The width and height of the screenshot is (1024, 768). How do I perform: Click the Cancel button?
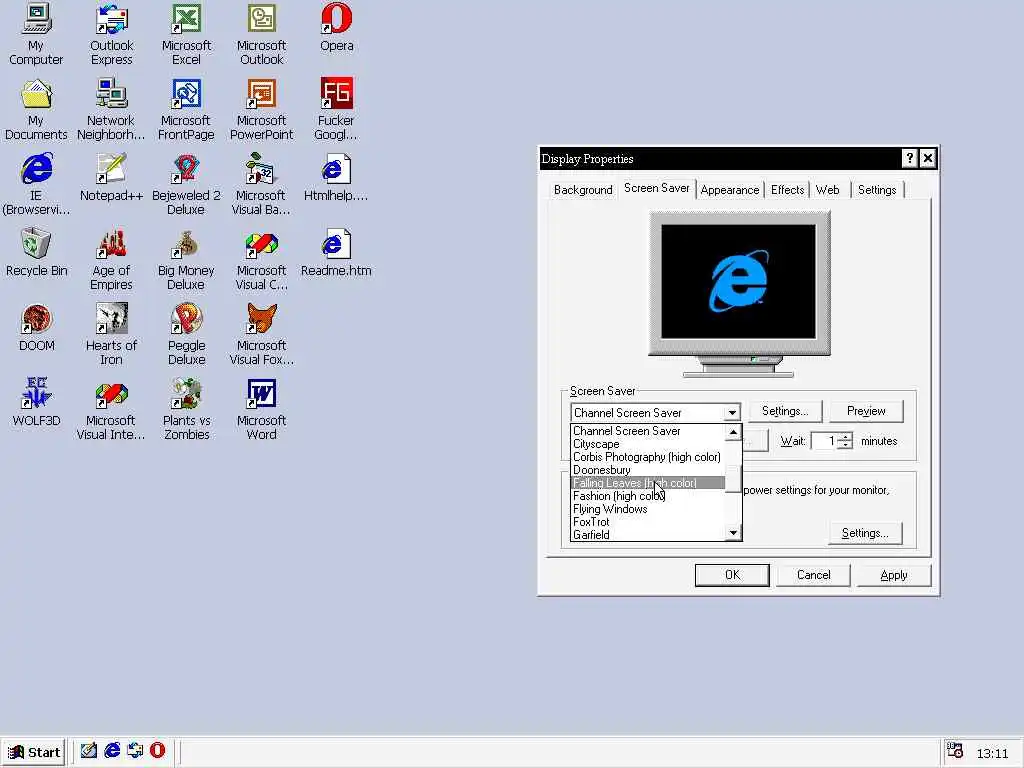tap(813, 575)
